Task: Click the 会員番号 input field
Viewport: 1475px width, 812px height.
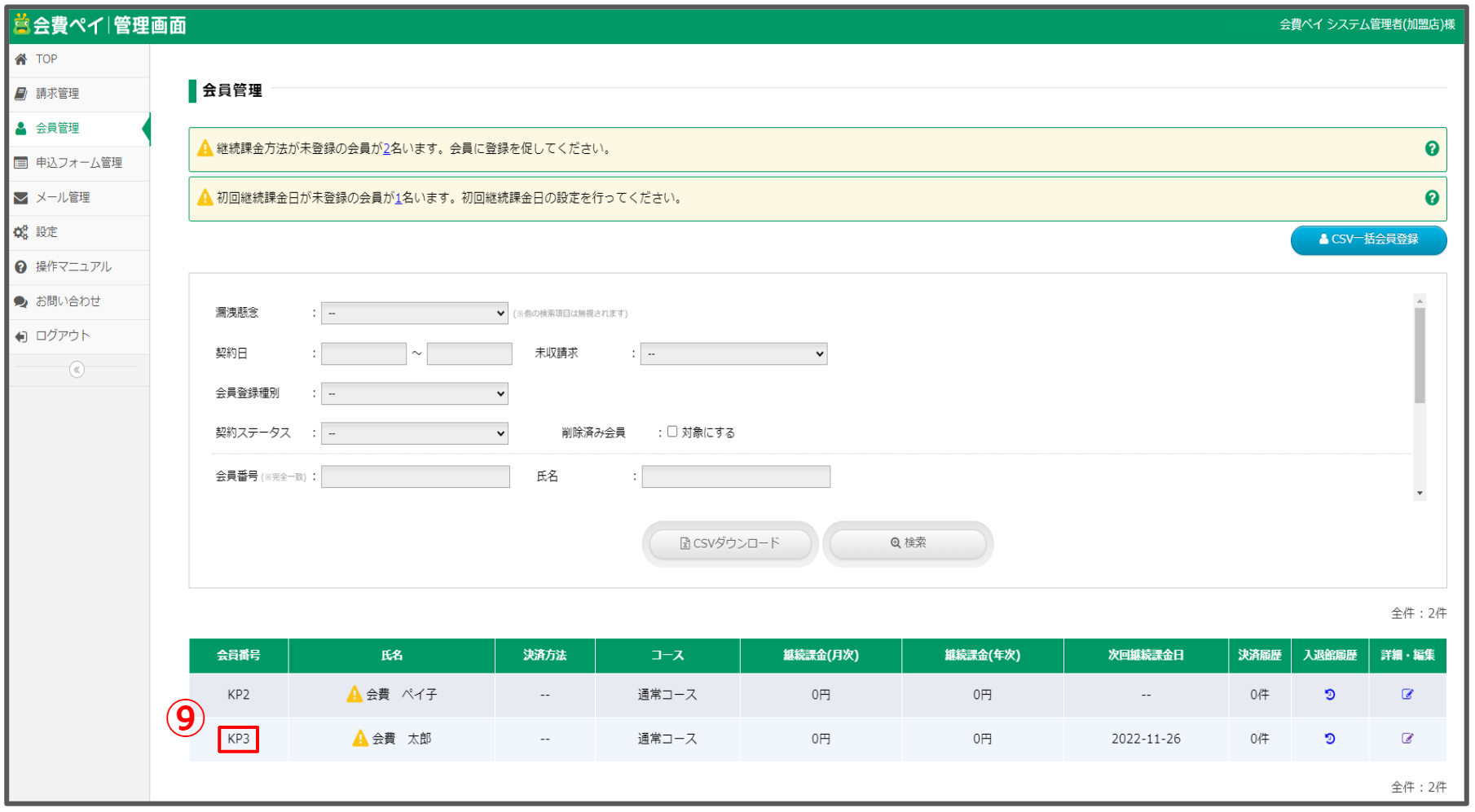Action: (x=415, y=476)
